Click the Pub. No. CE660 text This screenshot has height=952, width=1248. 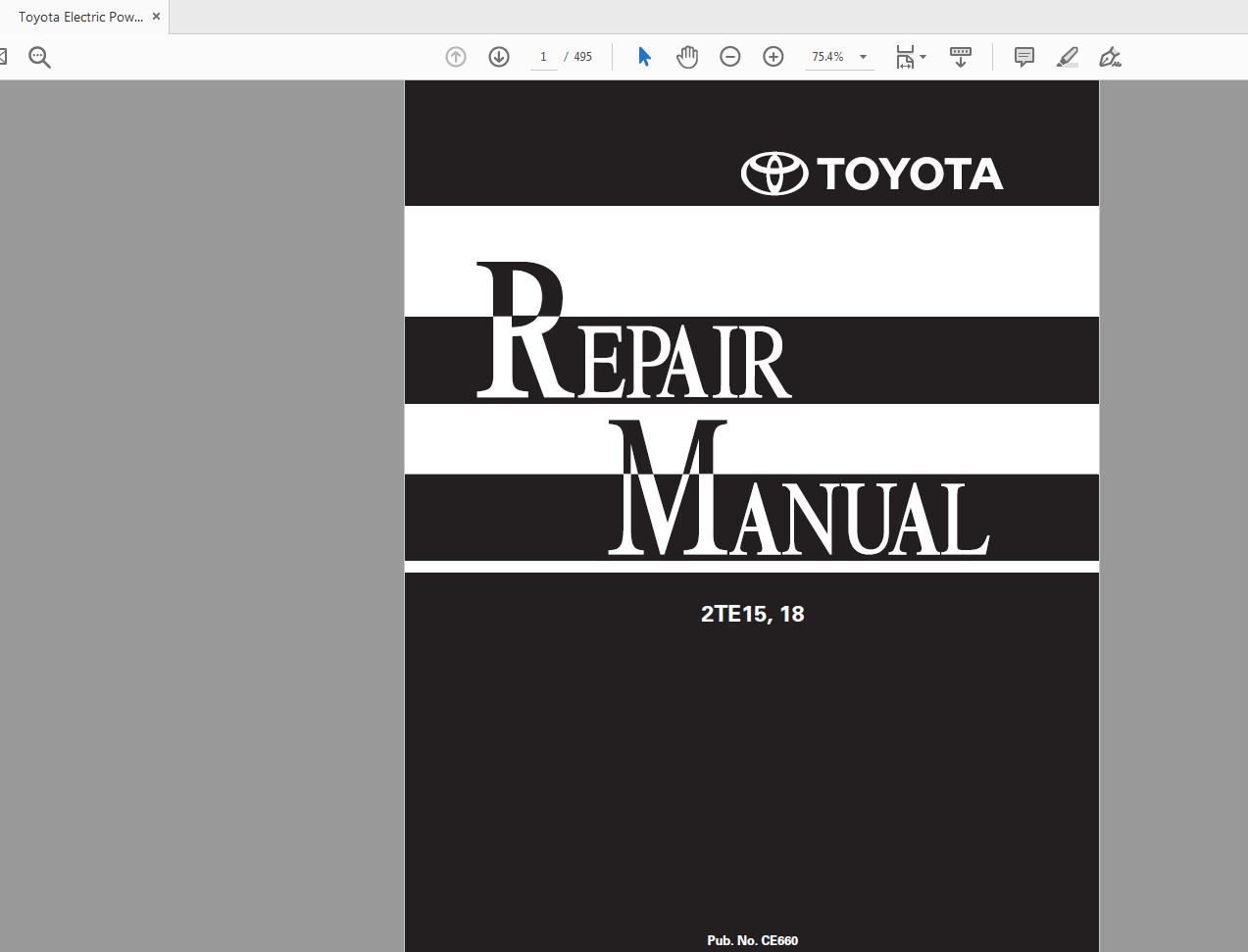[753, 940]
